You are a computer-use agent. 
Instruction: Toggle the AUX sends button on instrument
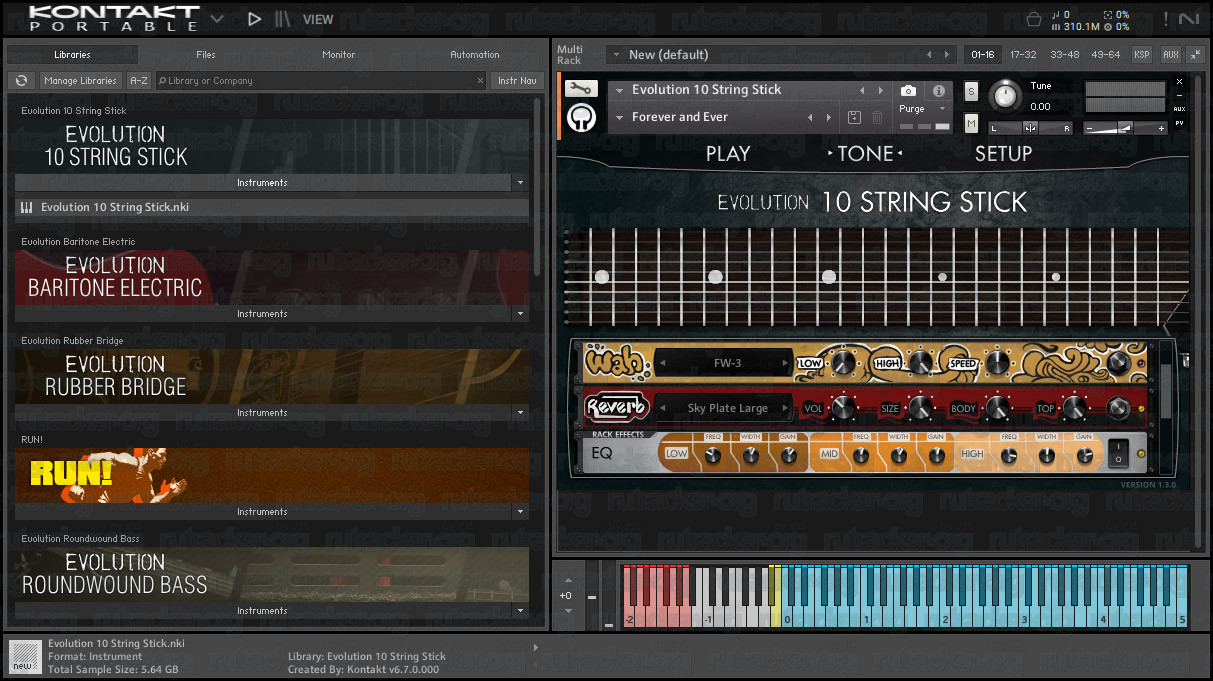[1180, 109]
